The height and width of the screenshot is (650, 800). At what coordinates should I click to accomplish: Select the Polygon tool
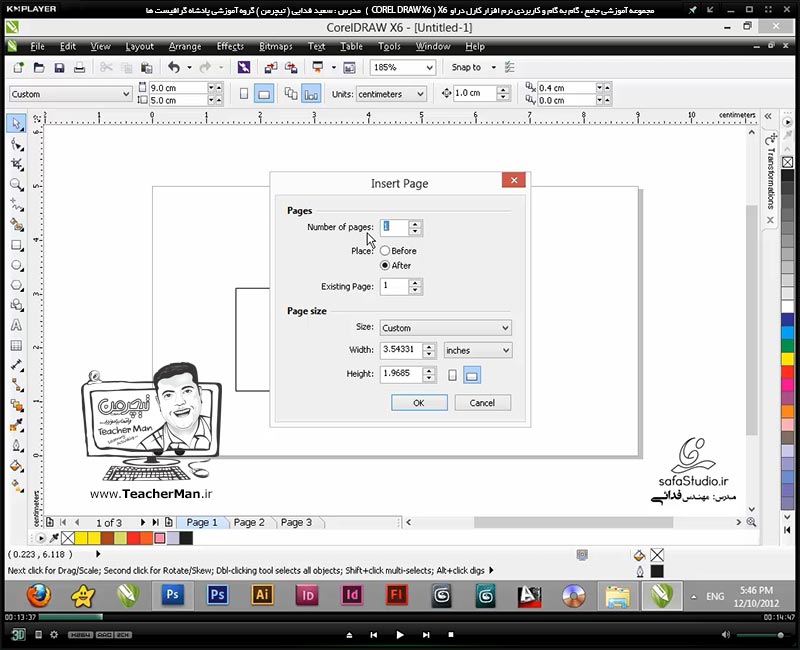pyautogui.click(x=16, y=285)
